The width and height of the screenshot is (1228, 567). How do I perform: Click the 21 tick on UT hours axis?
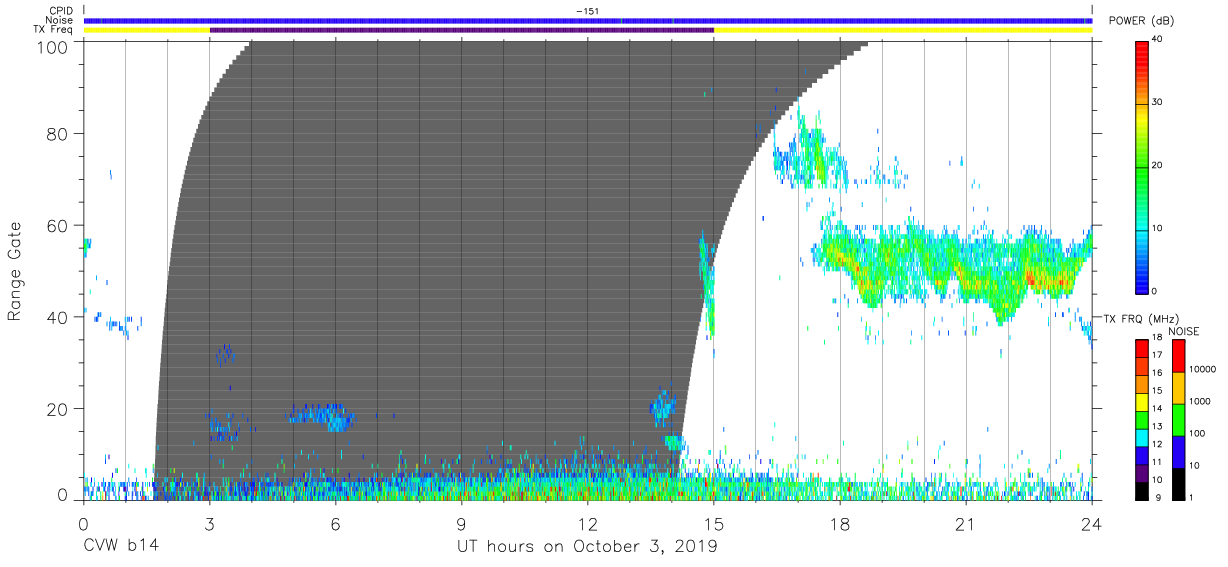click(x=966, y=524)
